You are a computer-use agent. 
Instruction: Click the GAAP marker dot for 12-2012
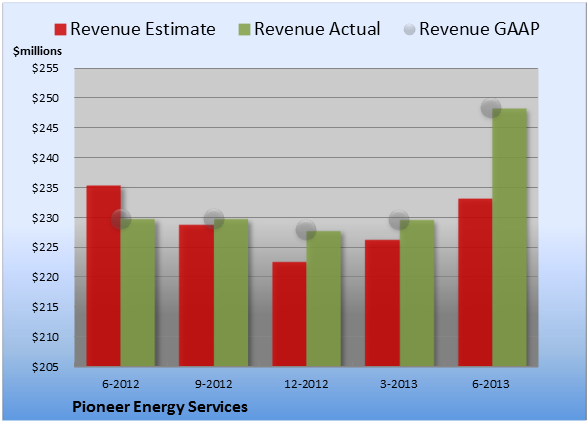(x=306, y=230)
